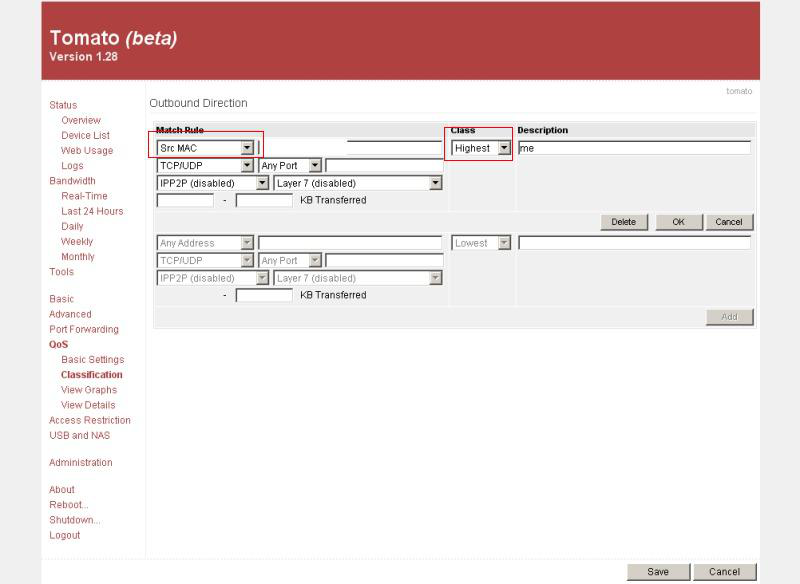This screenshot has height=584, width=800.
Task: Click the empty description field in new rule
Action: pyautogui.click(x=635, y=243)
